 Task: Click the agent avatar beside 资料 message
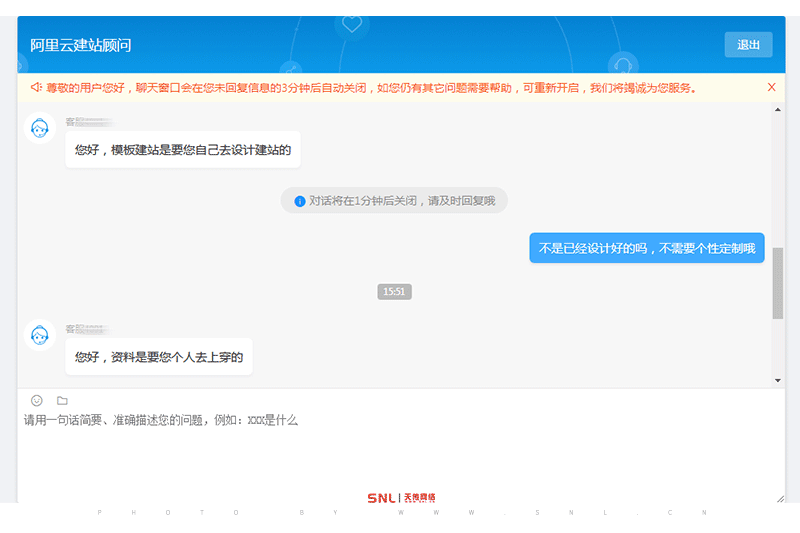click(x=40, y=335)
